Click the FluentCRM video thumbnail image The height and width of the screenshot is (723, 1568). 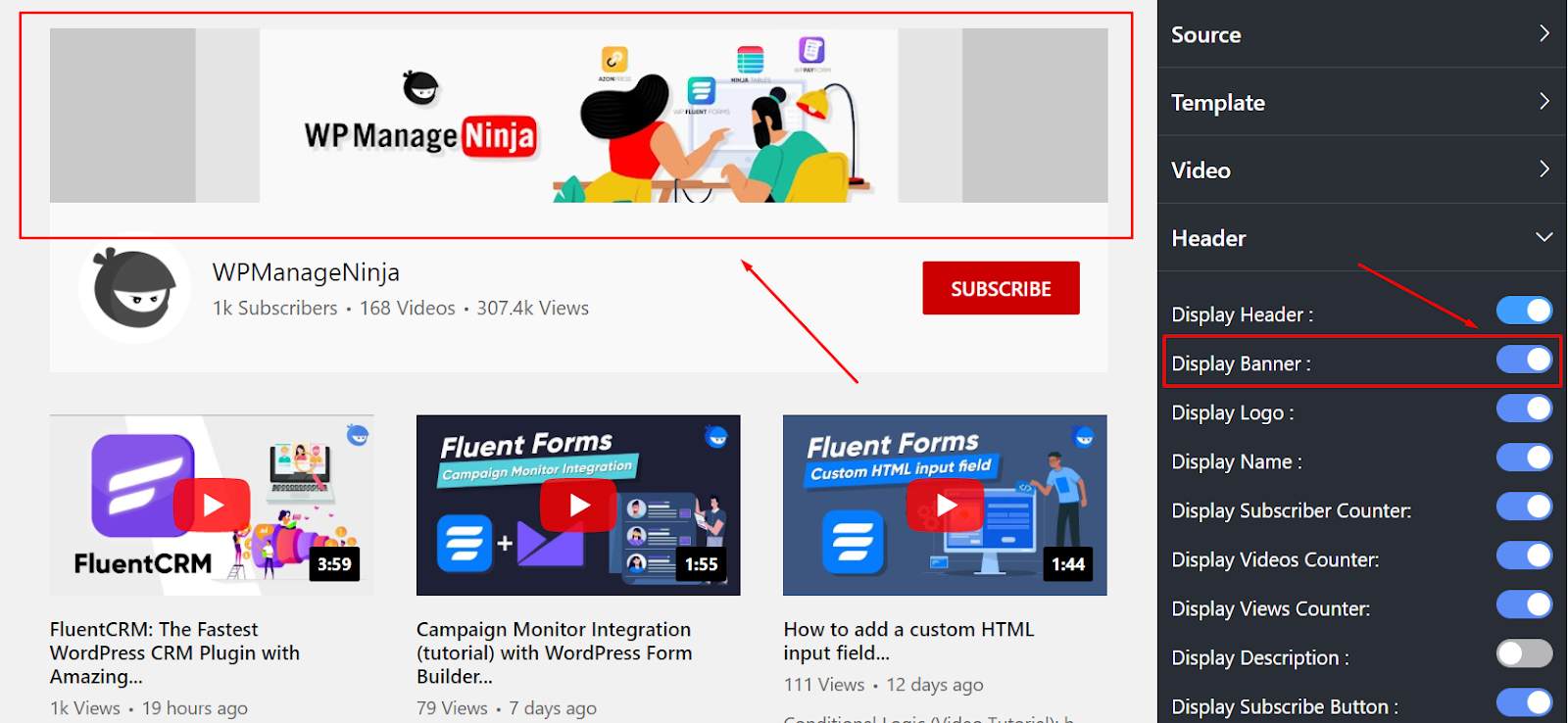pos(212,505)
